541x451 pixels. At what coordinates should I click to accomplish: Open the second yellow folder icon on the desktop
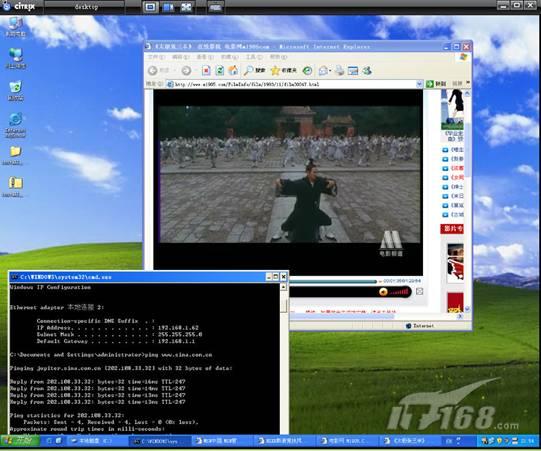pos(15,187)
